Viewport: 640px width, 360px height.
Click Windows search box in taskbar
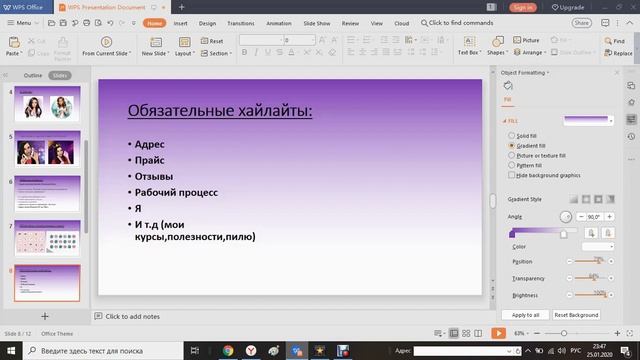(x=103, y=351)
